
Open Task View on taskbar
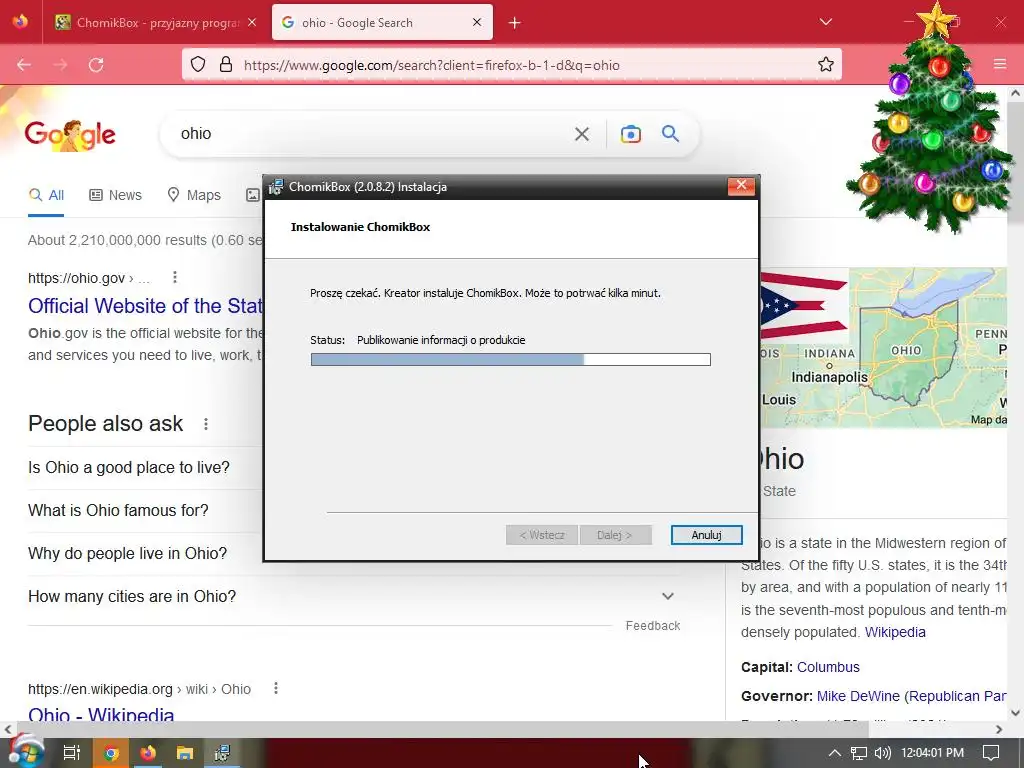click(x=72, y=753)
